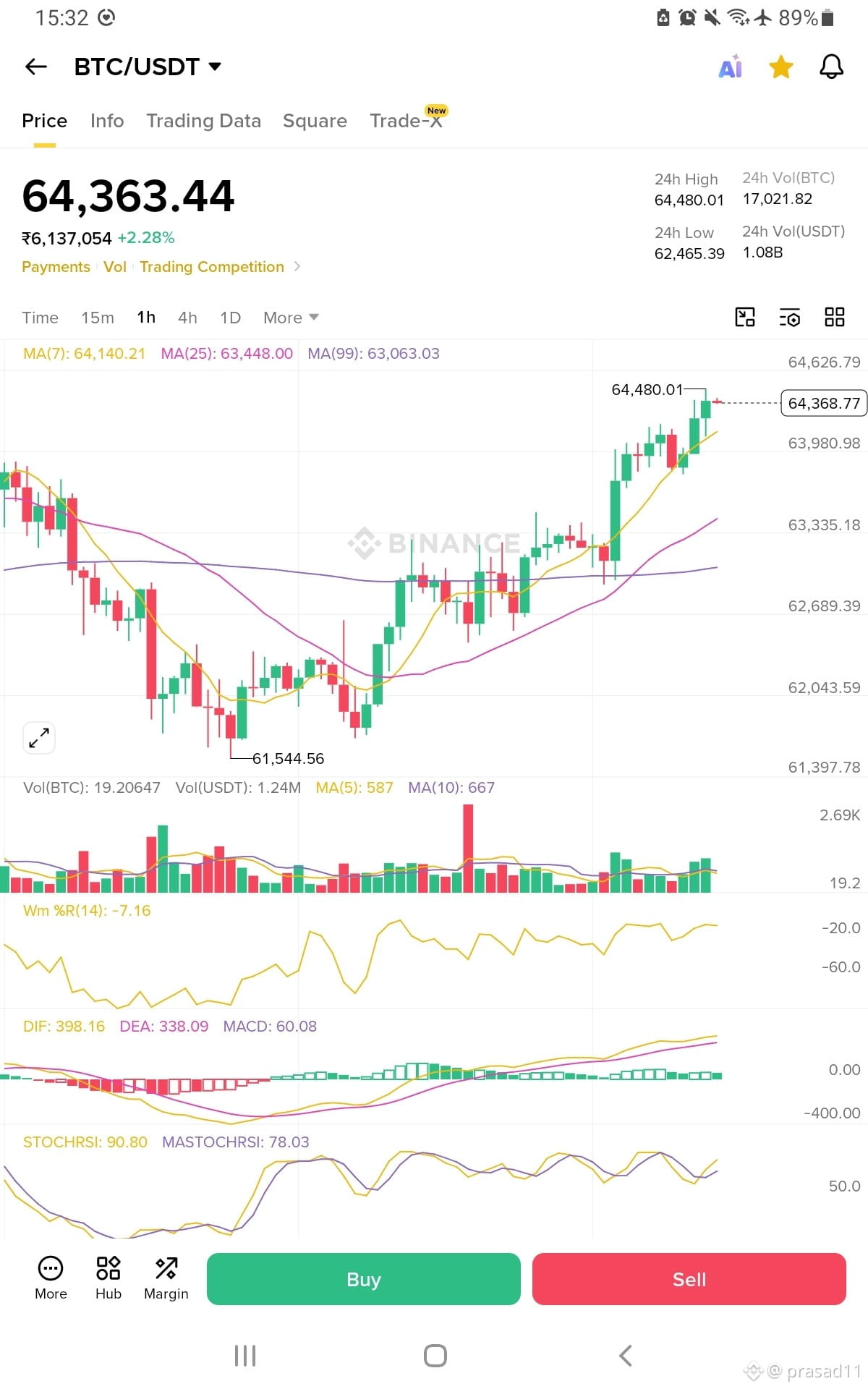868x1389 pixels.
Task: Switch chart to 4h interval
Action: tap(187, 318)
